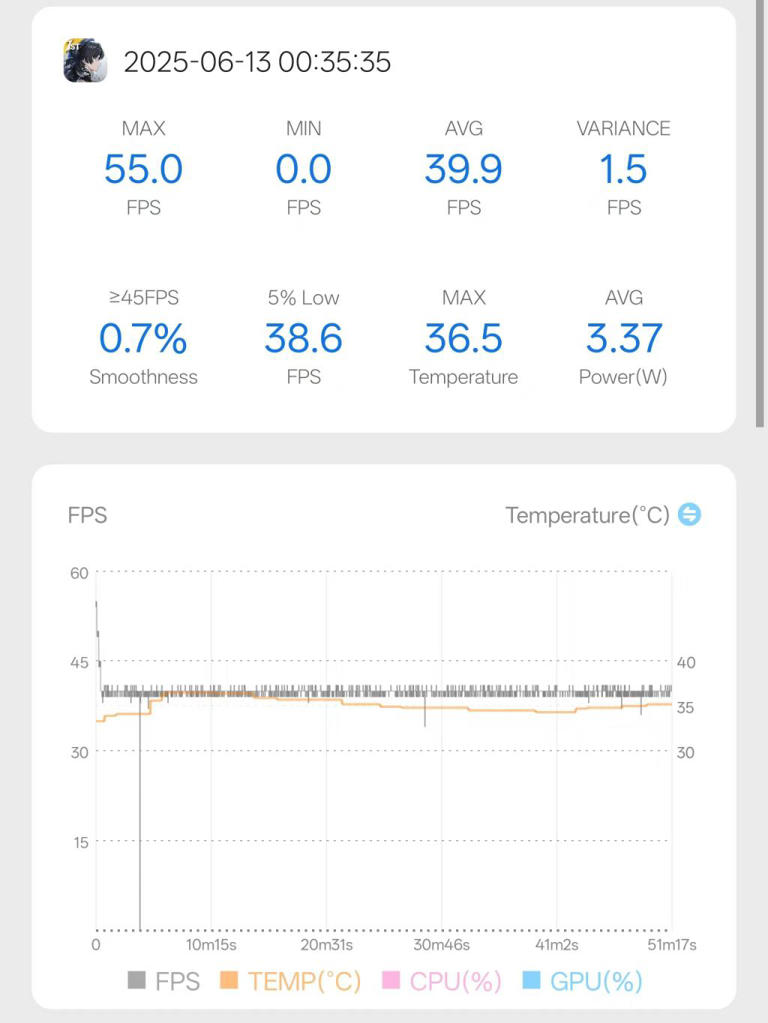
Task: Click the 38.6 5% Low FPS stat
Action: pos(303,339)
